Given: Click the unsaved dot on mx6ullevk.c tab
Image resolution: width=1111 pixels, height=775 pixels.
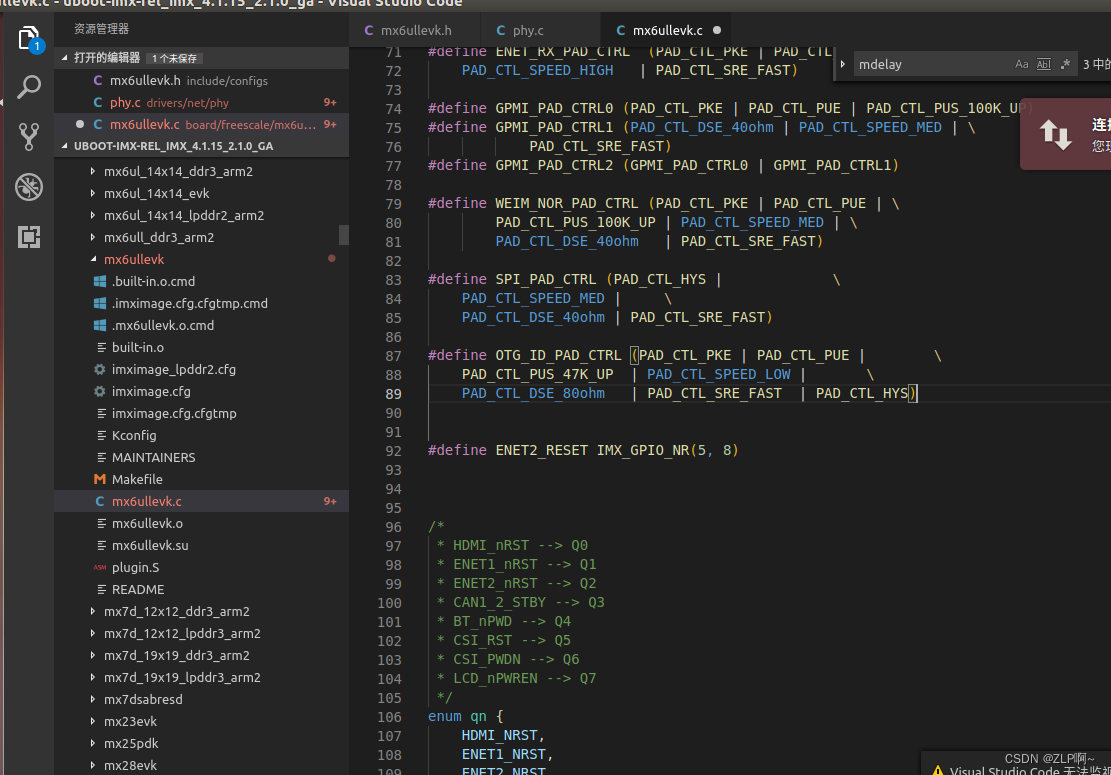Looking at the screenshot, I should point(717,30).
